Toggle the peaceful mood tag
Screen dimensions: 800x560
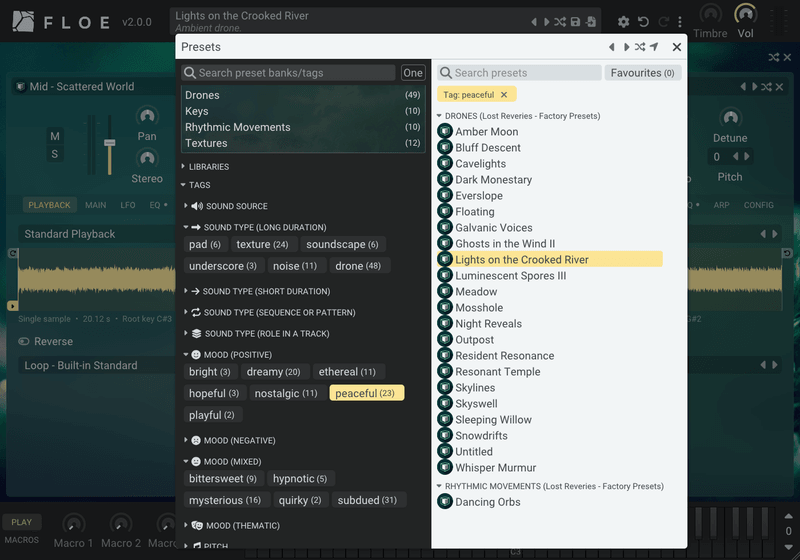click(367, 393)
